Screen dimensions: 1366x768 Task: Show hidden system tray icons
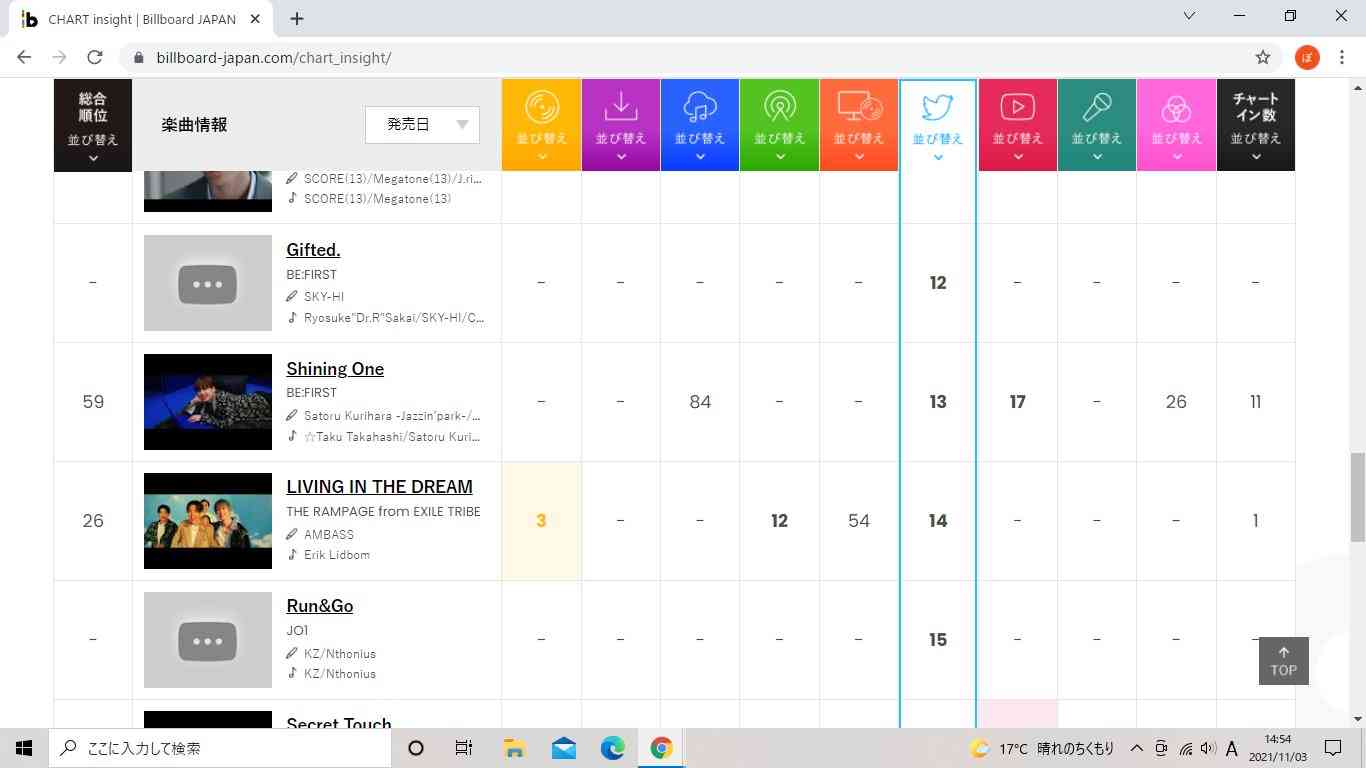tap(1137, 748)
